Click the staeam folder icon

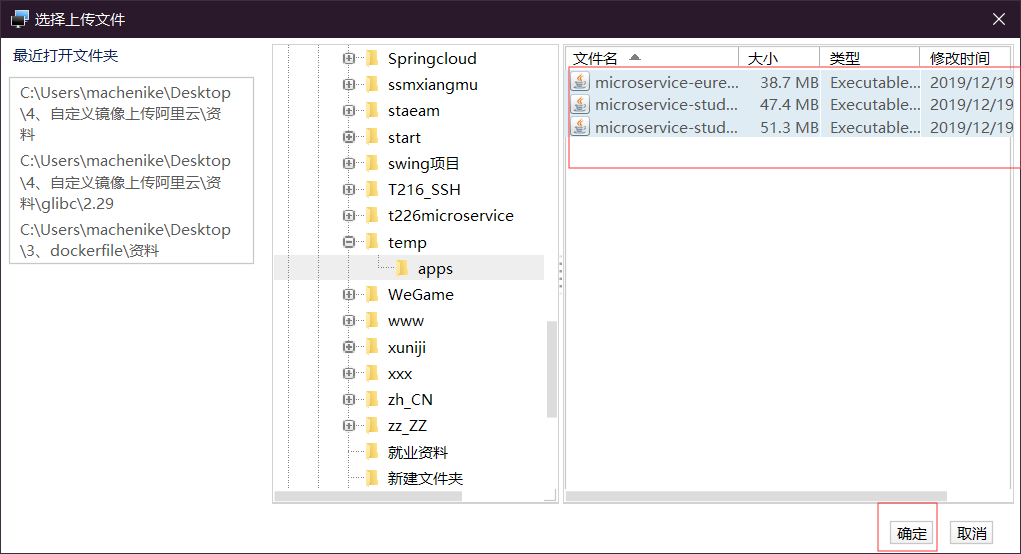372,111
